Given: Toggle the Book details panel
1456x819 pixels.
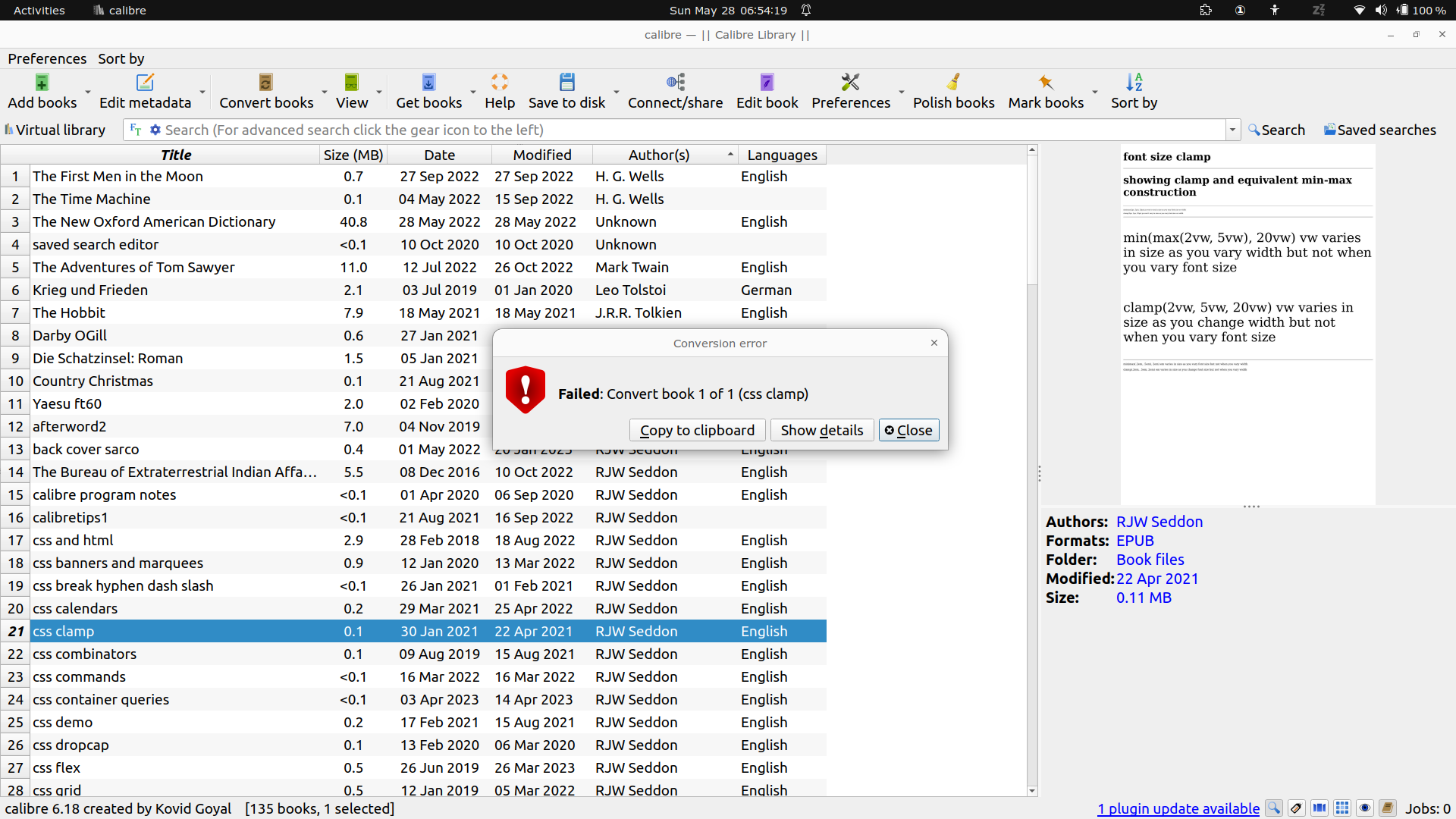Looking at the screenshot, I should tap(1388, 808).
